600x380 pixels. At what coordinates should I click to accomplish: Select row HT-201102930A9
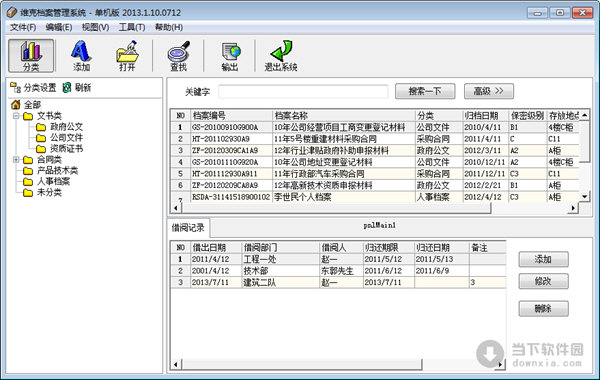click(375, 139)
